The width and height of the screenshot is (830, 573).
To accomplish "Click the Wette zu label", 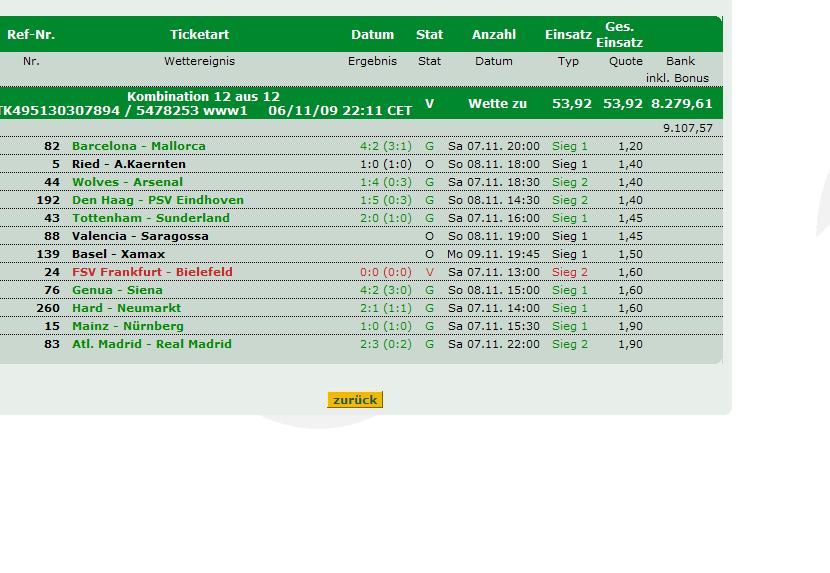I will tap(498, 104).
